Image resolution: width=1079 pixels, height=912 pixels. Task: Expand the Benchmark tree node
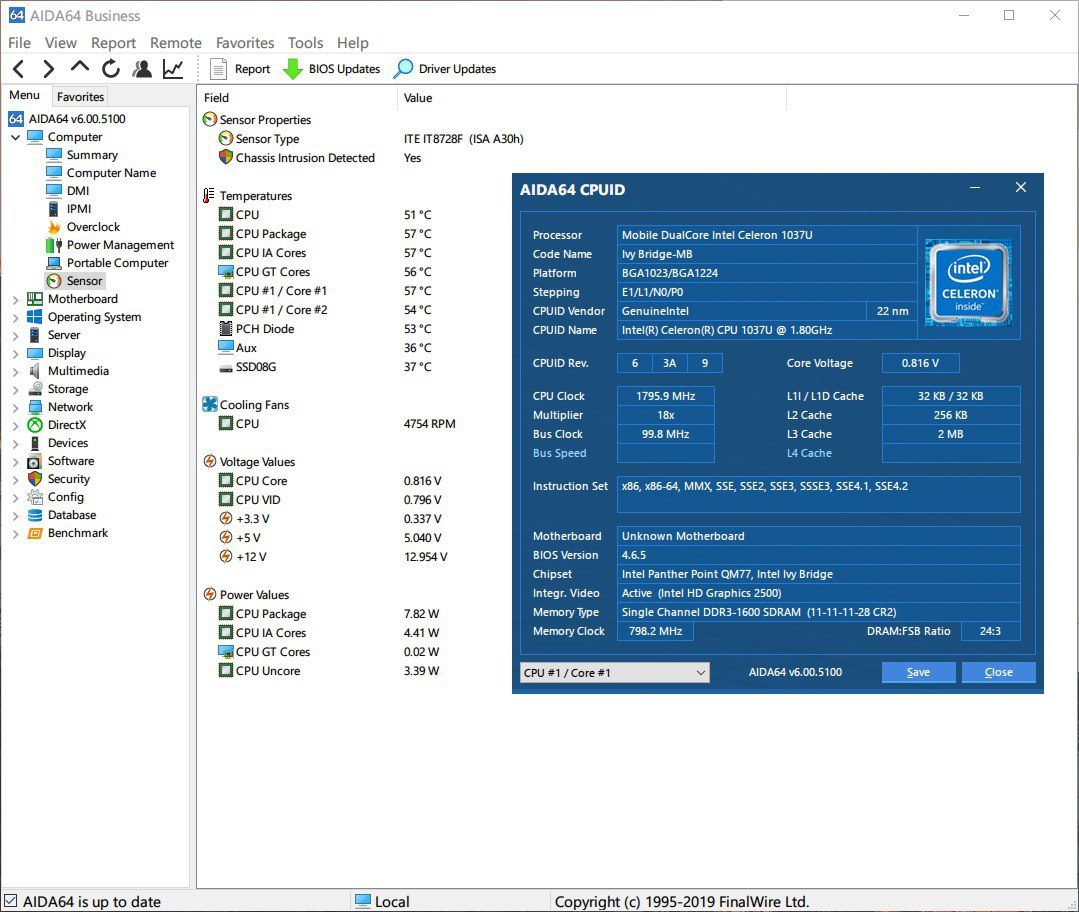tap(15, 533)
